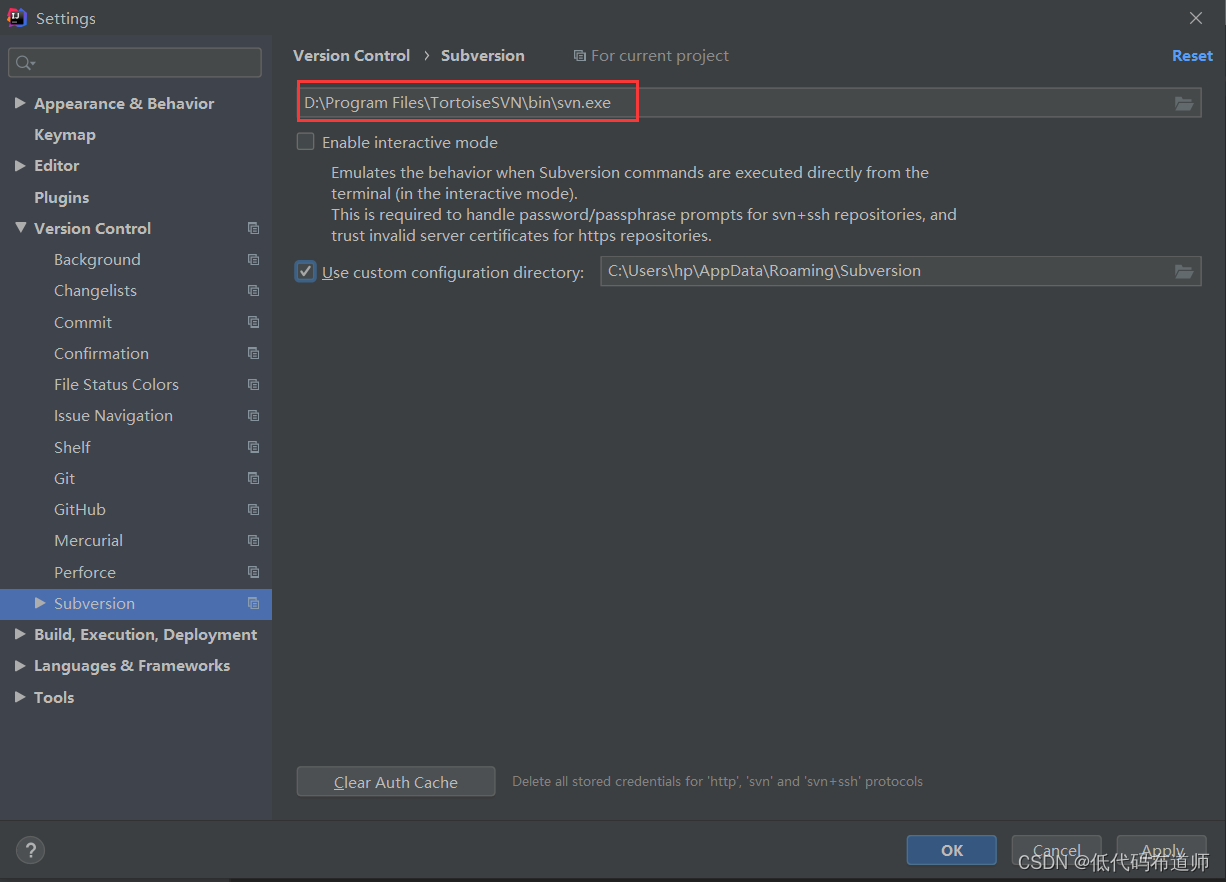Click the project-level icon beside Subversion
This screenshot has height=882, width=1226.
(253, 603)
